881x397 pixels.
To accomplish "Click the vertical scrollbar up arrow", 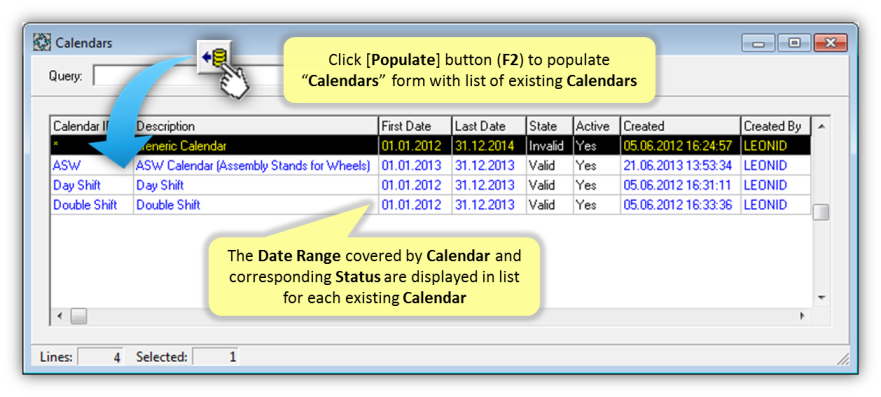I will point(821,126).
